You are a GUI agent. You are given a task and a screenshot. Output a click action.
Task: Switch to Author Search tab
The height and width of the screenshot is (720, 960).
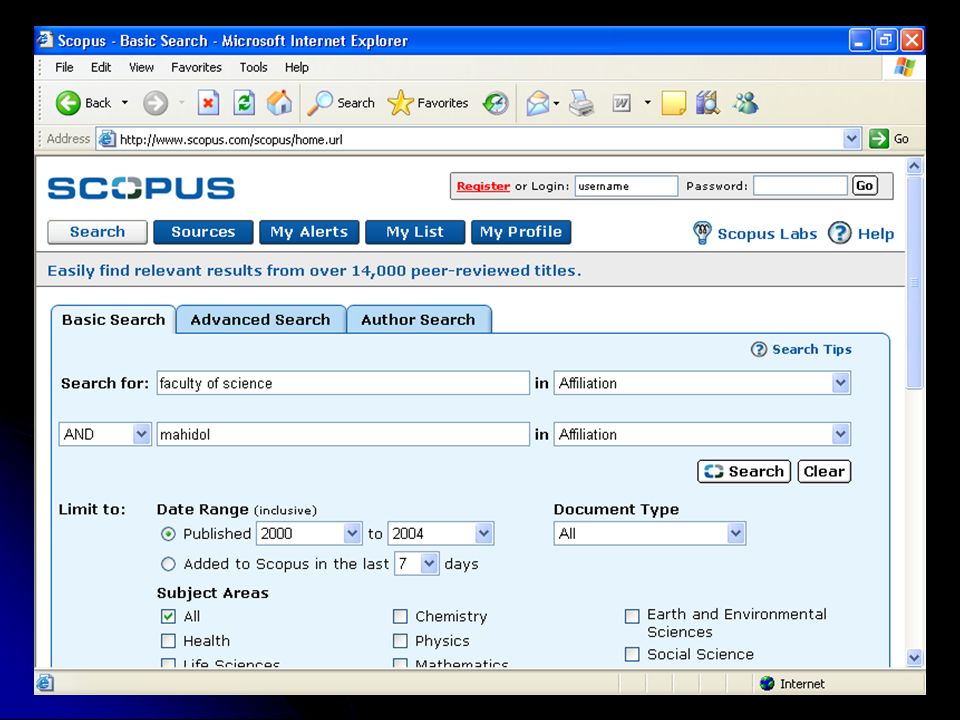tap(419, 320)
